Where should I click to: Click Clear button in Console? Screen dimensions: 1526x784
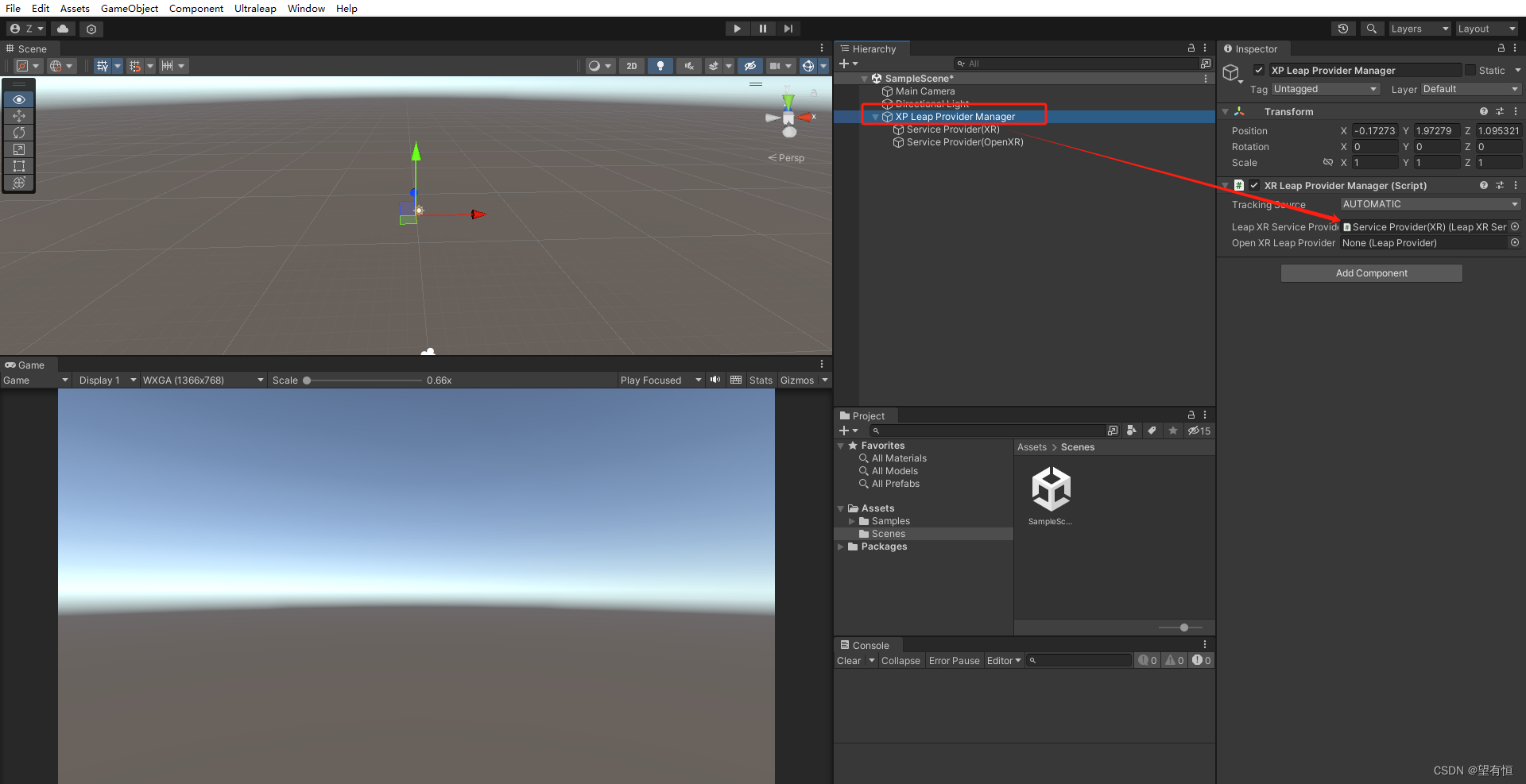[849, 661]
